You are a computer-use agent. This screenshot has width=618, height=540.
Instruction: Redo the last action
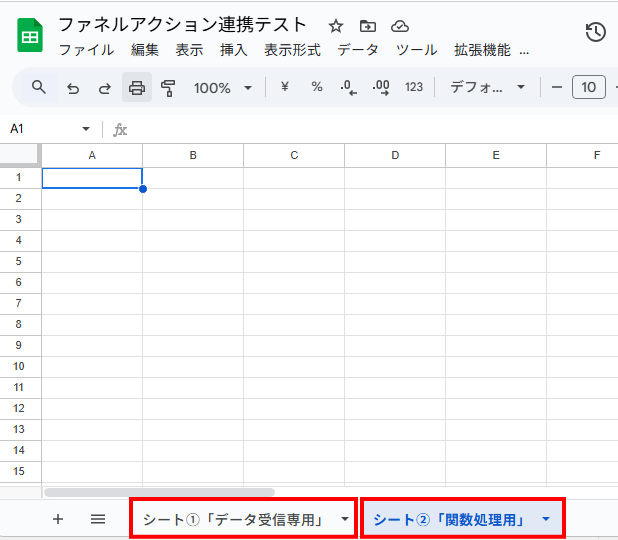(x=104, y=88)
